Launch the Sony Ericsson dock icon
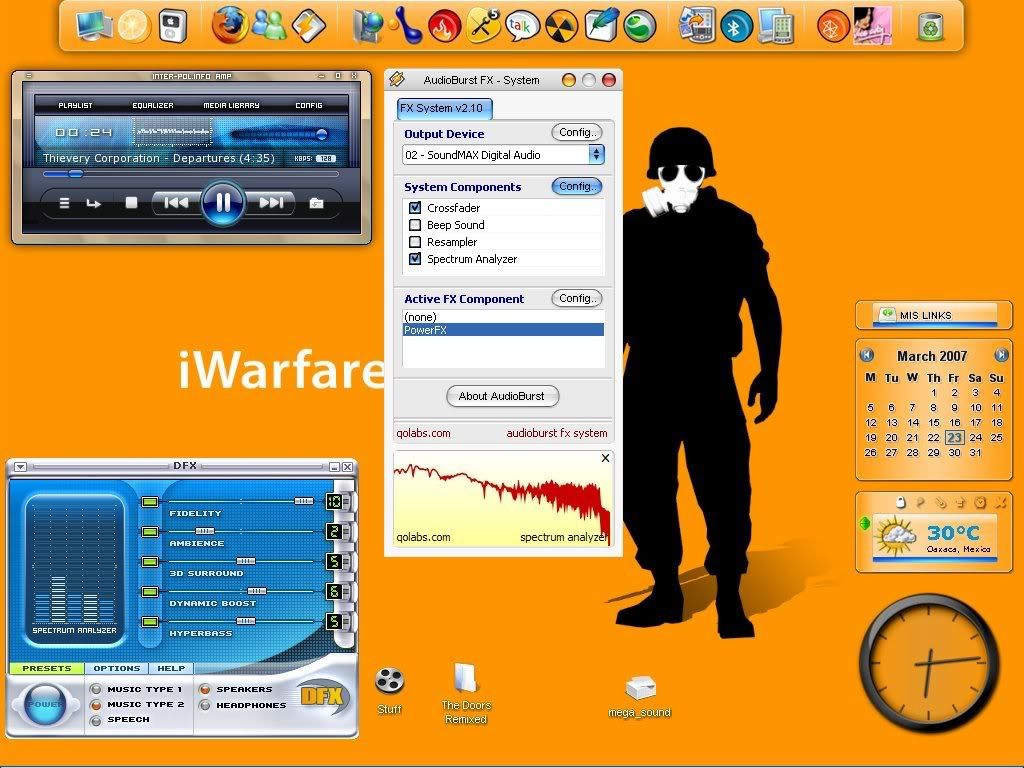The height and width of the screenshot is (768, 1024). (x=639, y=27)
